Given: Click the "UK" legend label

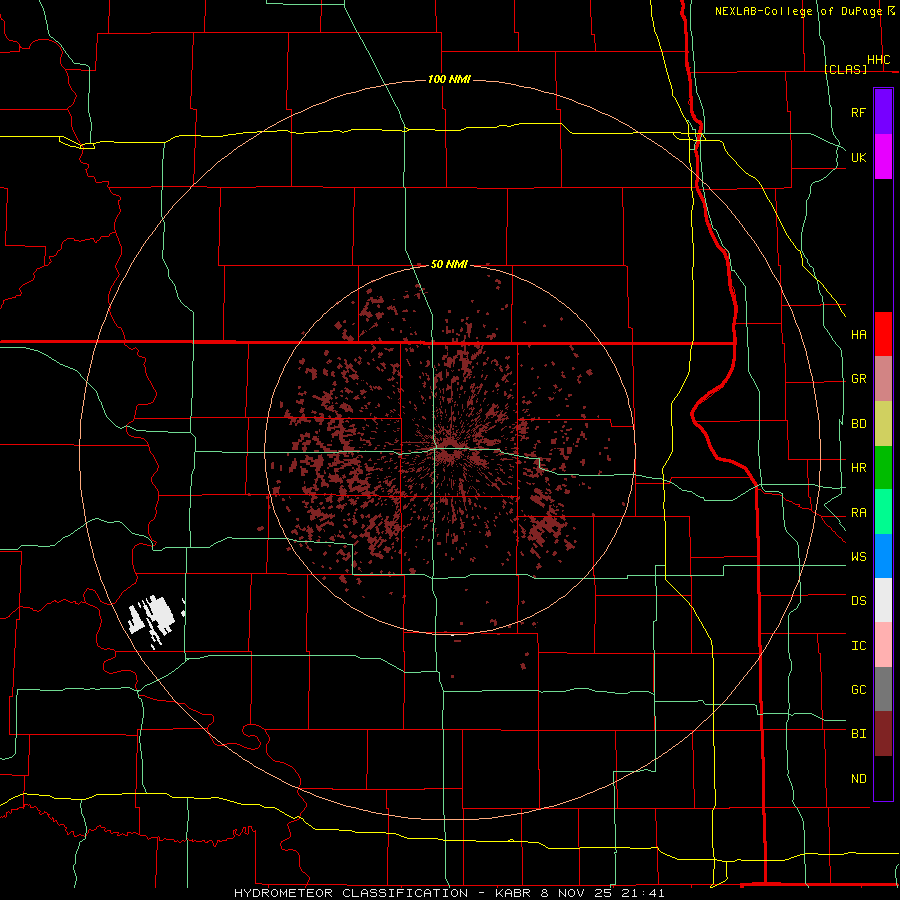Looking at the screenshot, I should point(859,157).
